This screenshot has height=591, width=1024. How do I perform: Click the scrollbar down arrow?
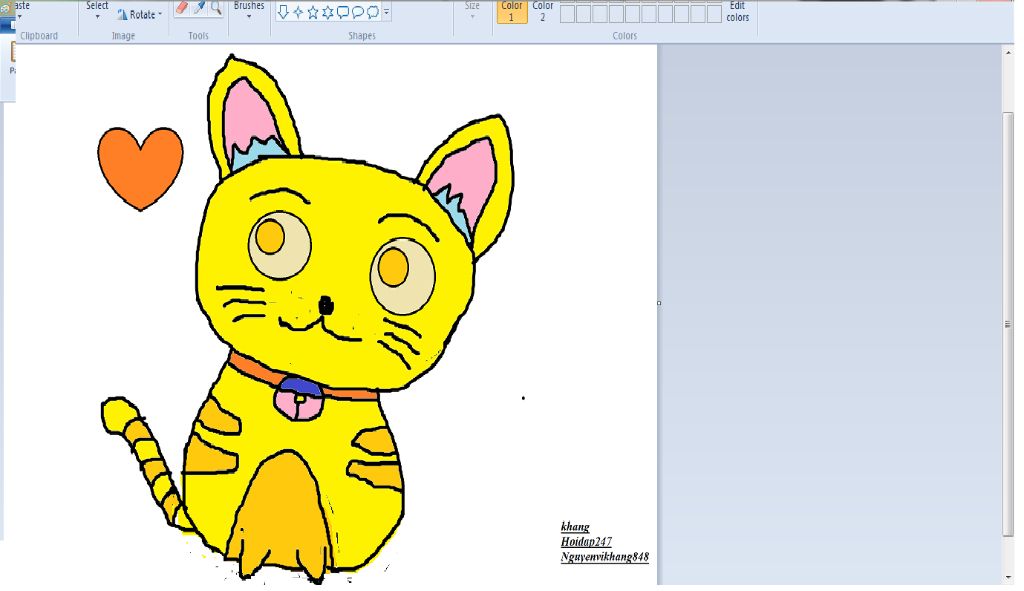[1008, 577]
